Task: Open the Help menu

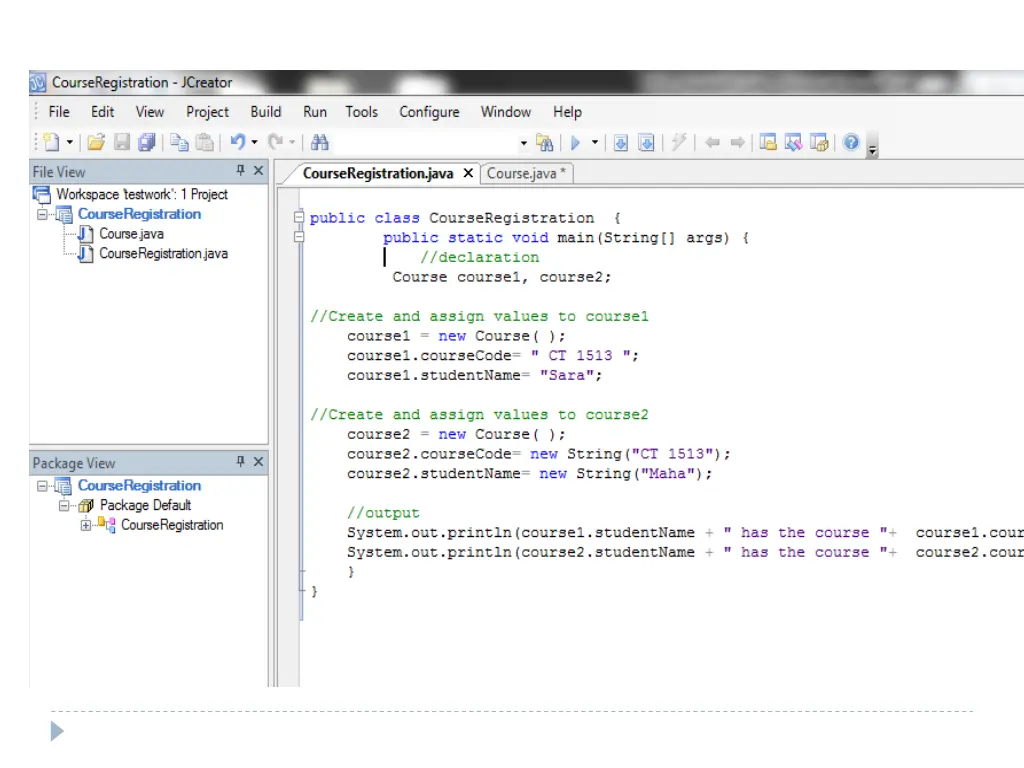Action: pyautogui.click(x=568, y=112)
